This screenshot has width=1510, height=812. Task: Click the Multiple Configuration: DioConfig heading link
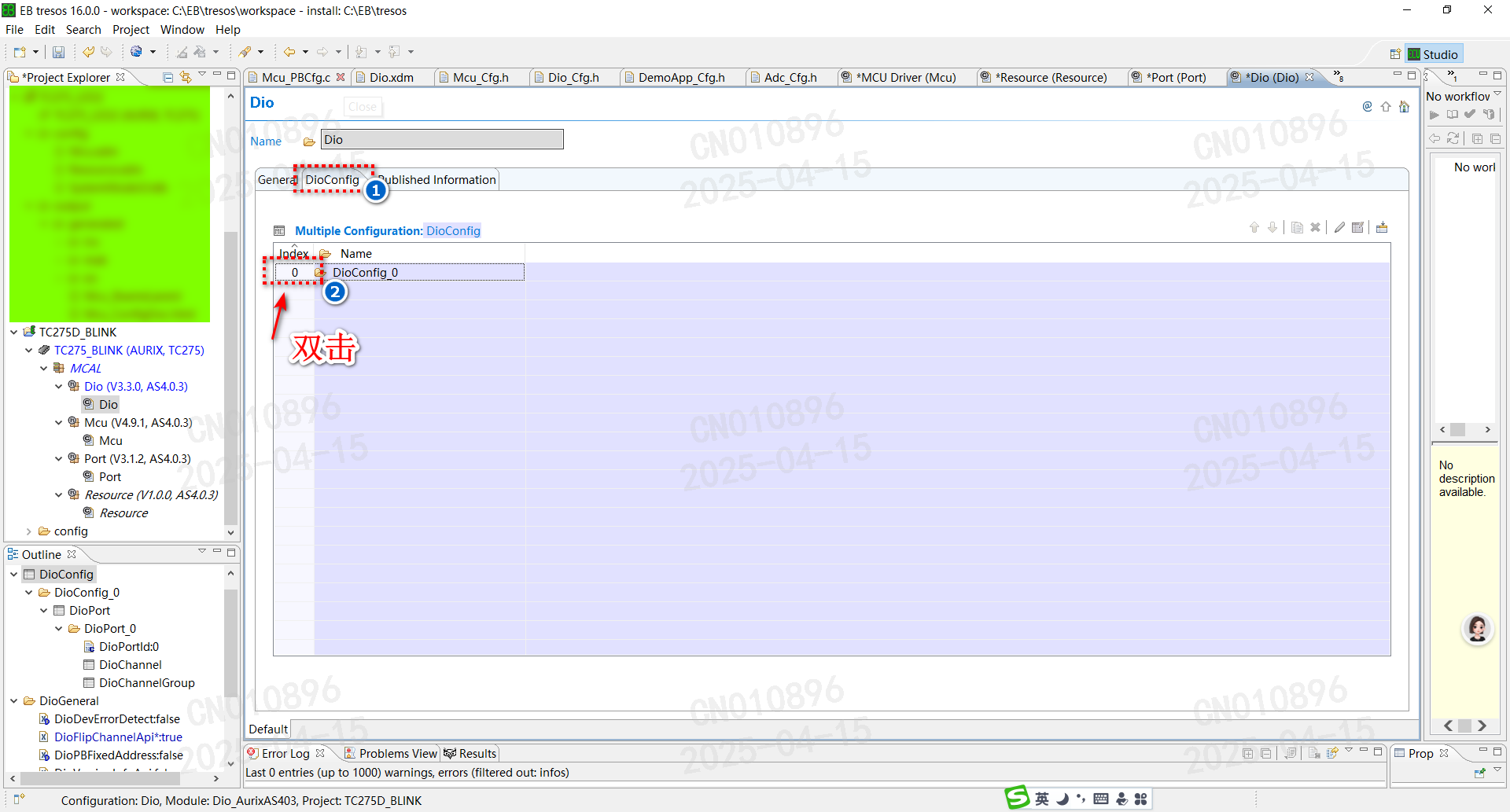point(387,231)
